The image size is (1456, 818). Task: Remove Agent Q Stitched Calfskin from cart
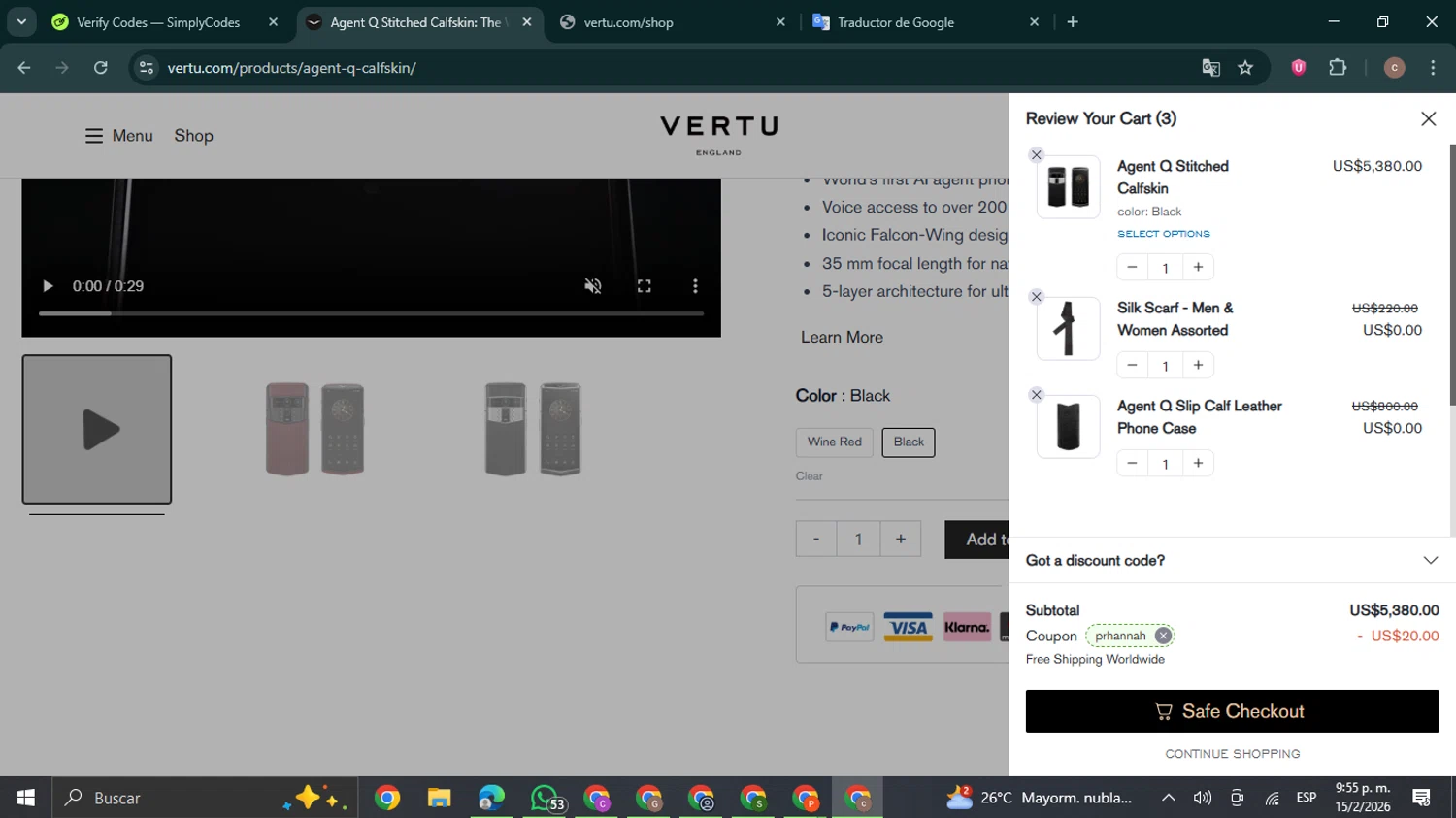(x=1037, y=155)
